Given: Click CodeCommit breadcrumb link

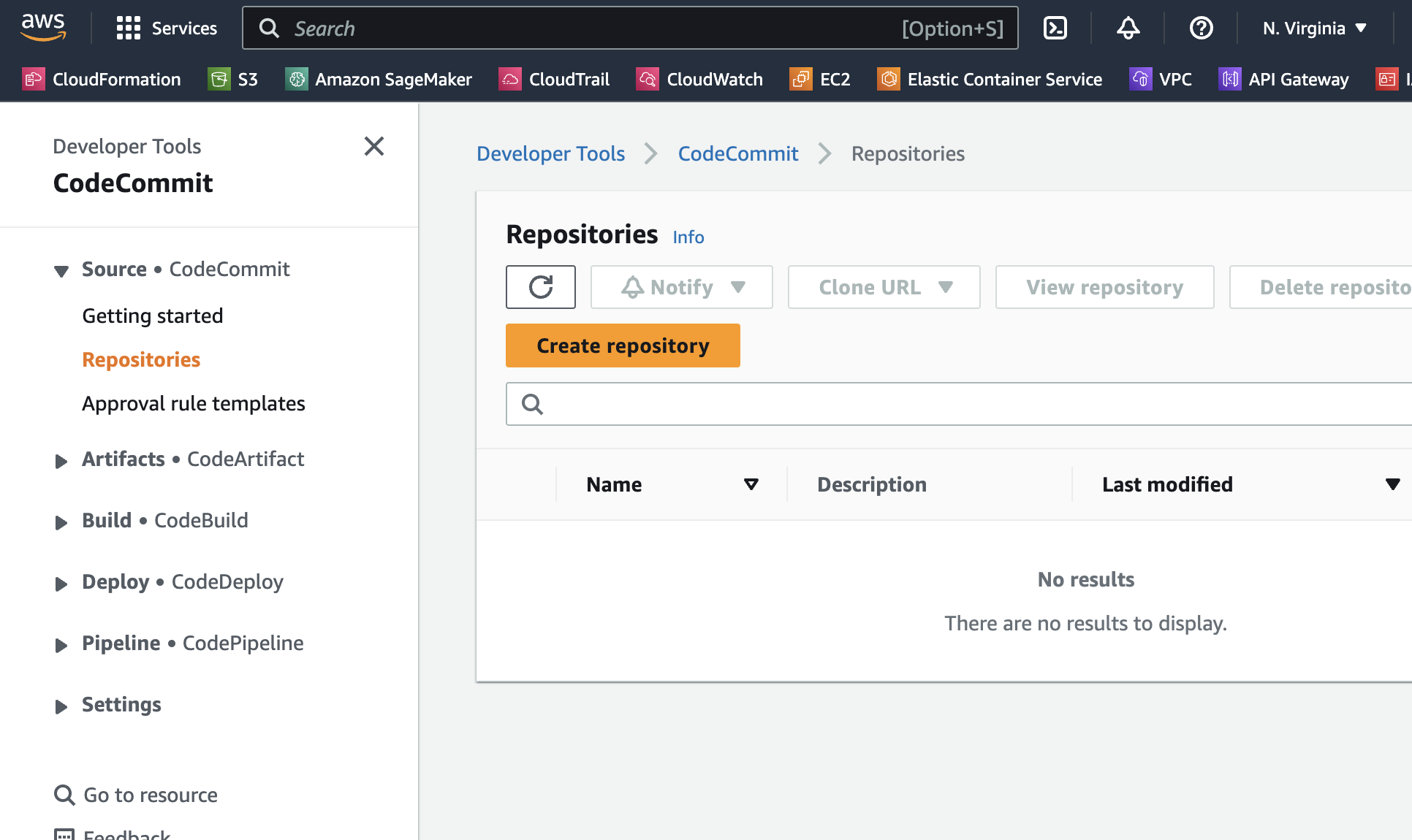Looking at the screenshot, I should 738,153.
